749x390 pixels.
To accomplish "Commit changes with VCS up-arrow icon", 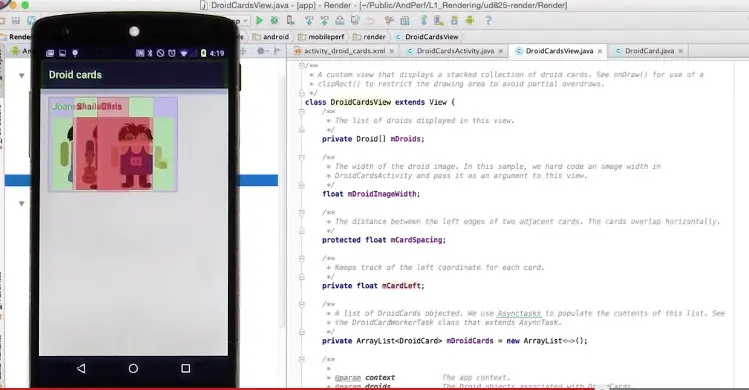I will [x=324, y=20].
